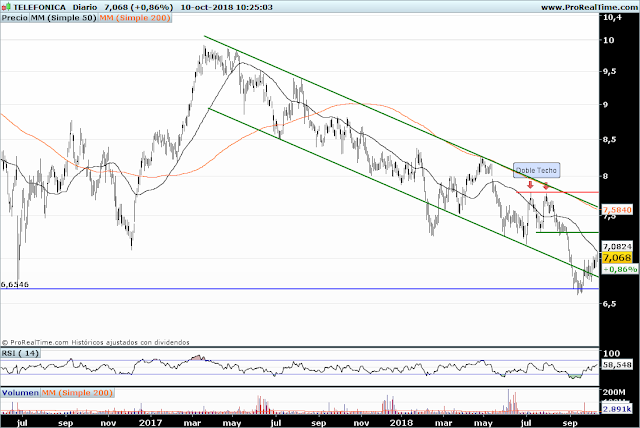Click the 2.891k volume value tag
The width and height of the screenshot is (640, 428).
coord(617,409)
